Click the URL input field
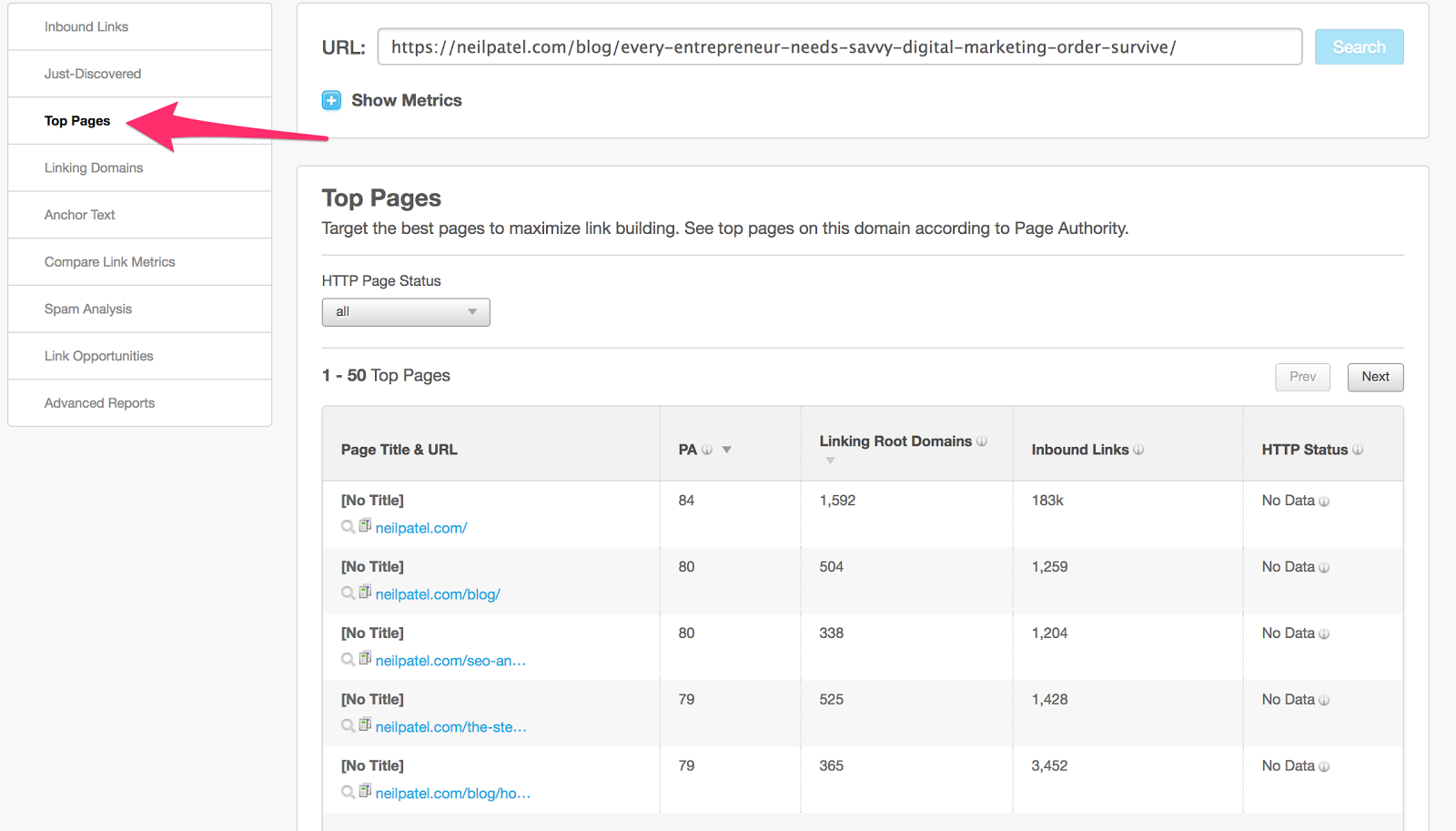1456x831 pixels. coord(840,46)
